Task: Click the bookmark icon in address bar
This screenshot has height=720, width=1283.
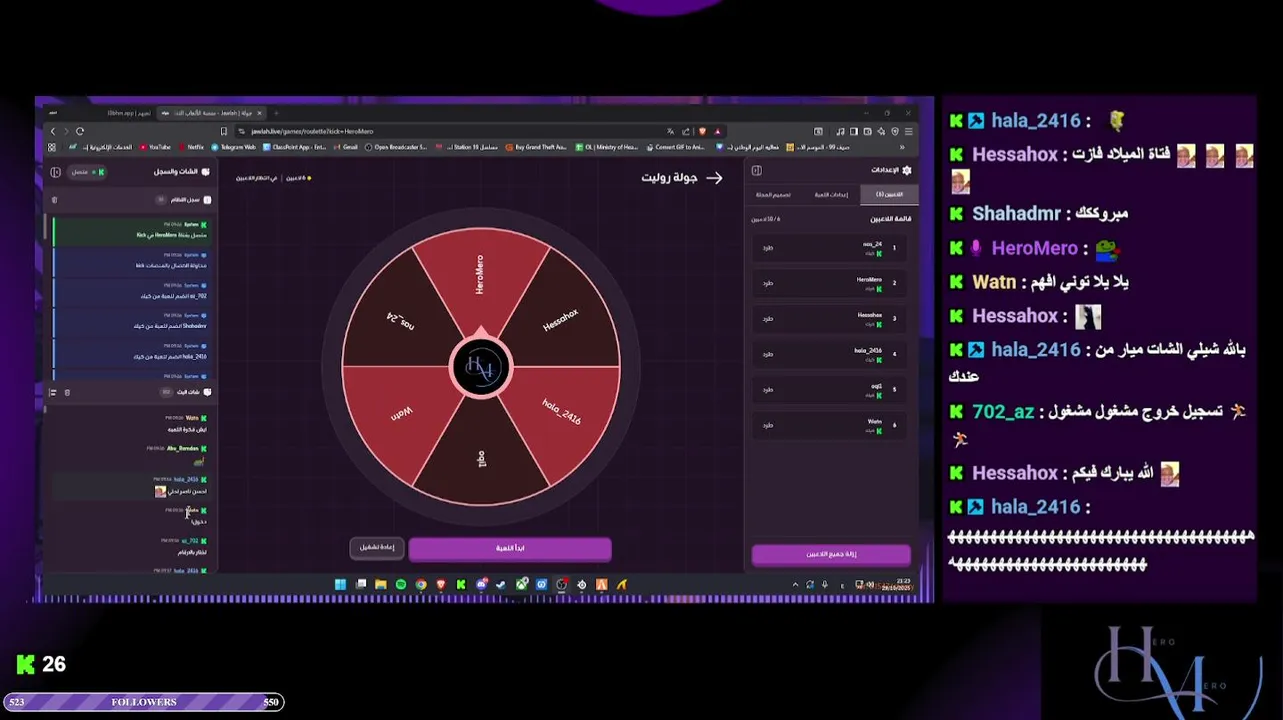Action: tap(224, 131)
